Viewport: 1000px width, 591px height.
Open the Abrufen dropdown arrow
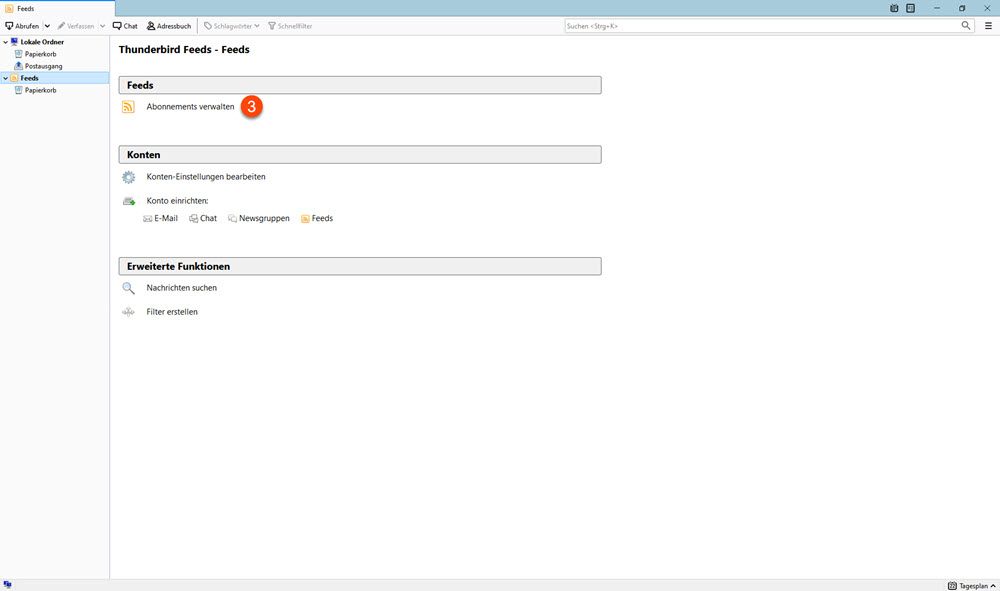click(x=47, y=26)
